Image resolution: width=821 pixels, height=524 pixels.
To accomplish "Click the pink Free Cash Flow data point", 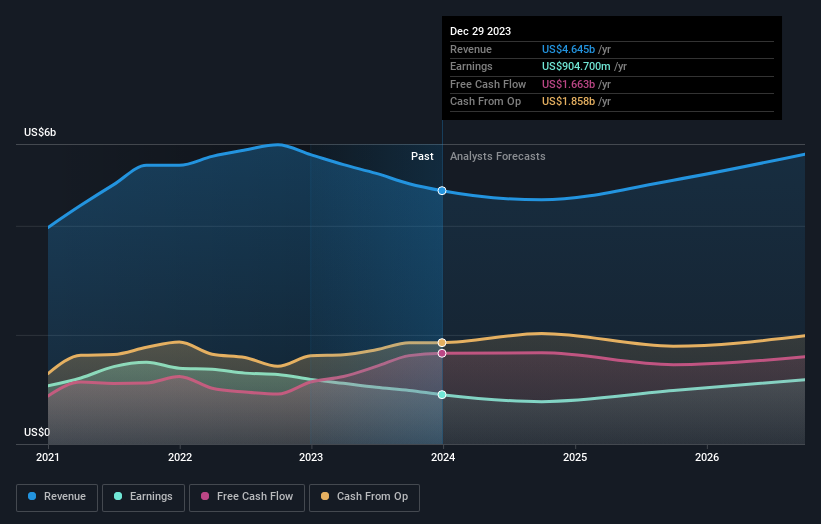I will 442,353.
